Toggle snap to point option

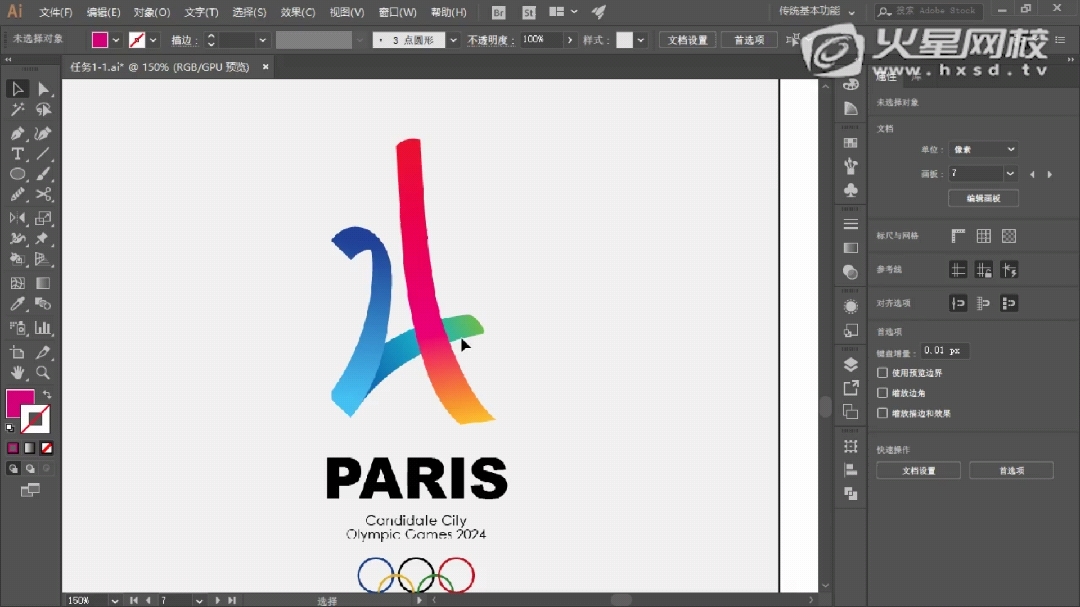[958, 303]
